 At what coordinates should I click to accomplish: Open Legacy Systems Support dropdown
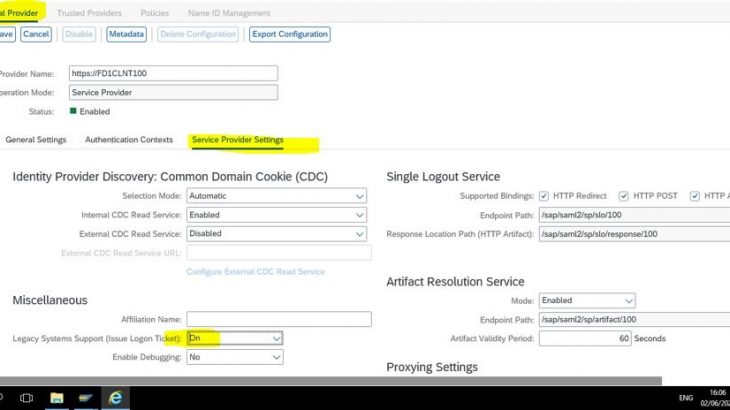coord(235,338)
